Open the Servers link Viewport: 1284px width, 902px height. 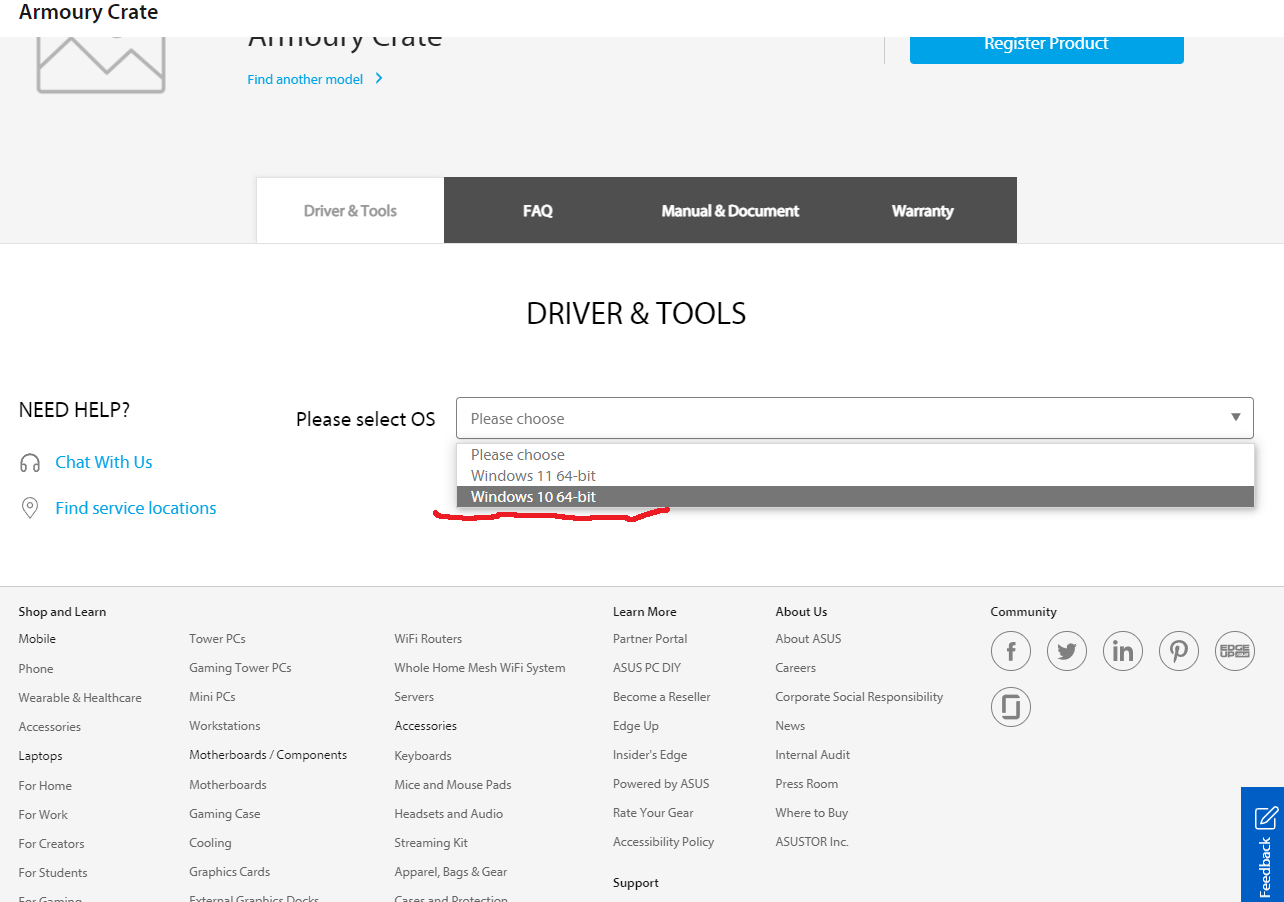coord(414,697)
